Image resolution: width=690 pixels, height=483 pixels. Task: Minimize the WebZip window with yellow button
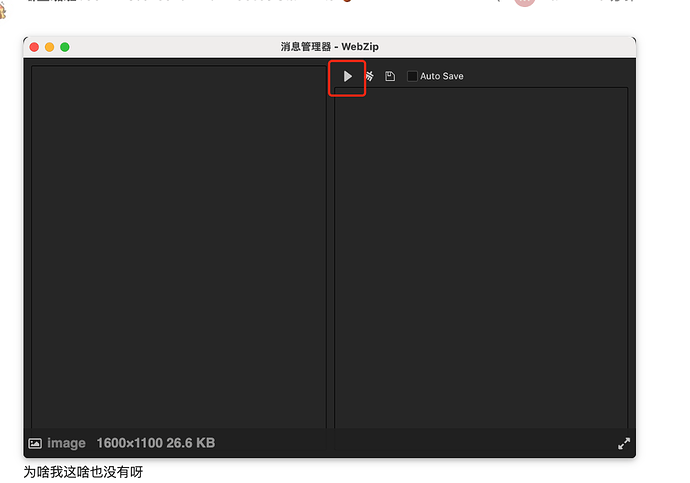pyautogui.click(x=50, y=47)
